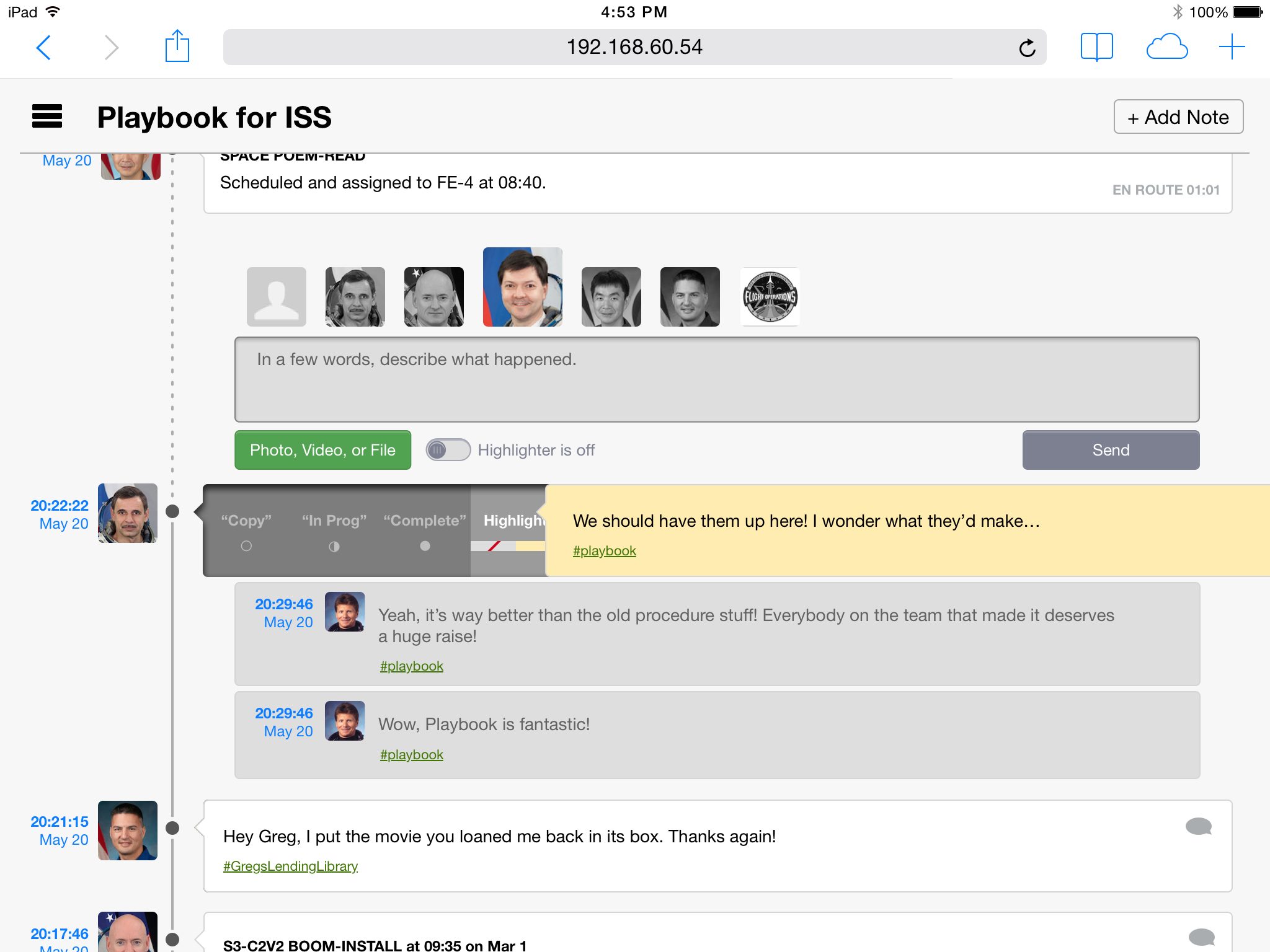
Task: Select the highlighted color author avatar
Action: coord(523,287)
